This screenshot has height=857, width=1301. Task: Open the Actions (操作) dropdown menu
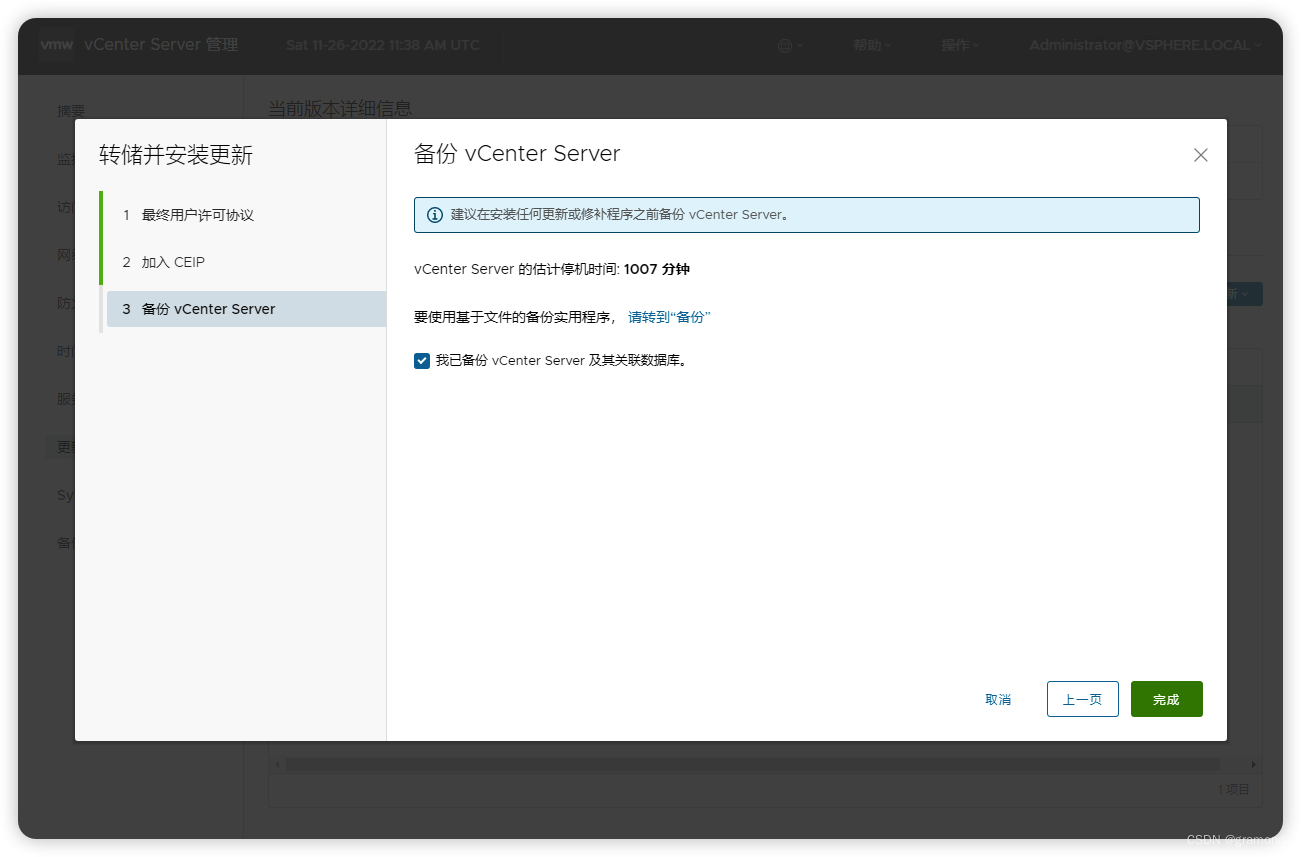click(960, 45)
